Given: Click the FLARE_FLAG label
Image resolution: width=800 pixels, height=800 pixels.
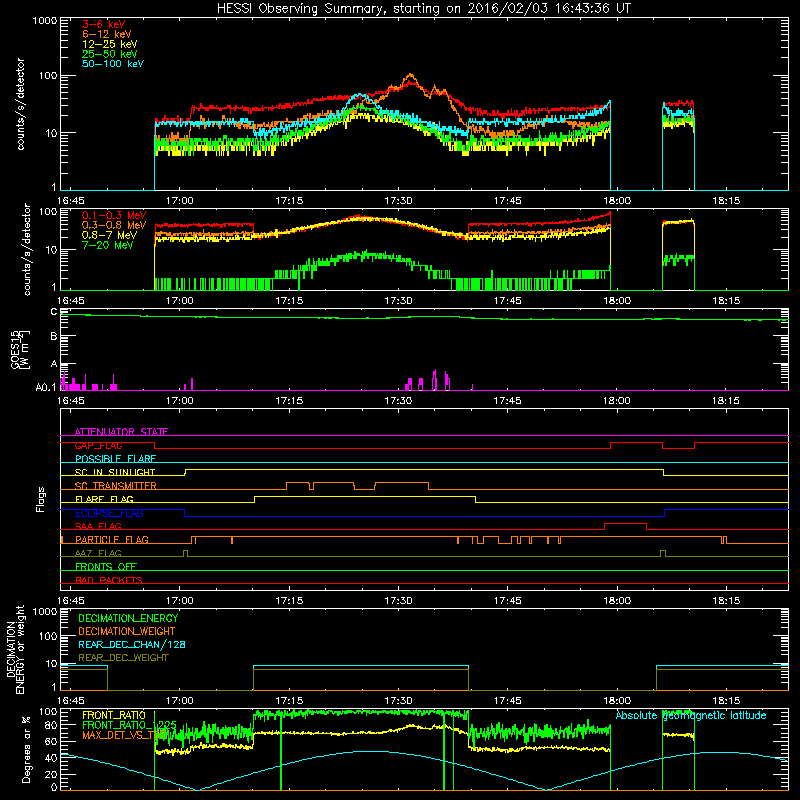Looking at the screenshot, I should pos(104,499).
